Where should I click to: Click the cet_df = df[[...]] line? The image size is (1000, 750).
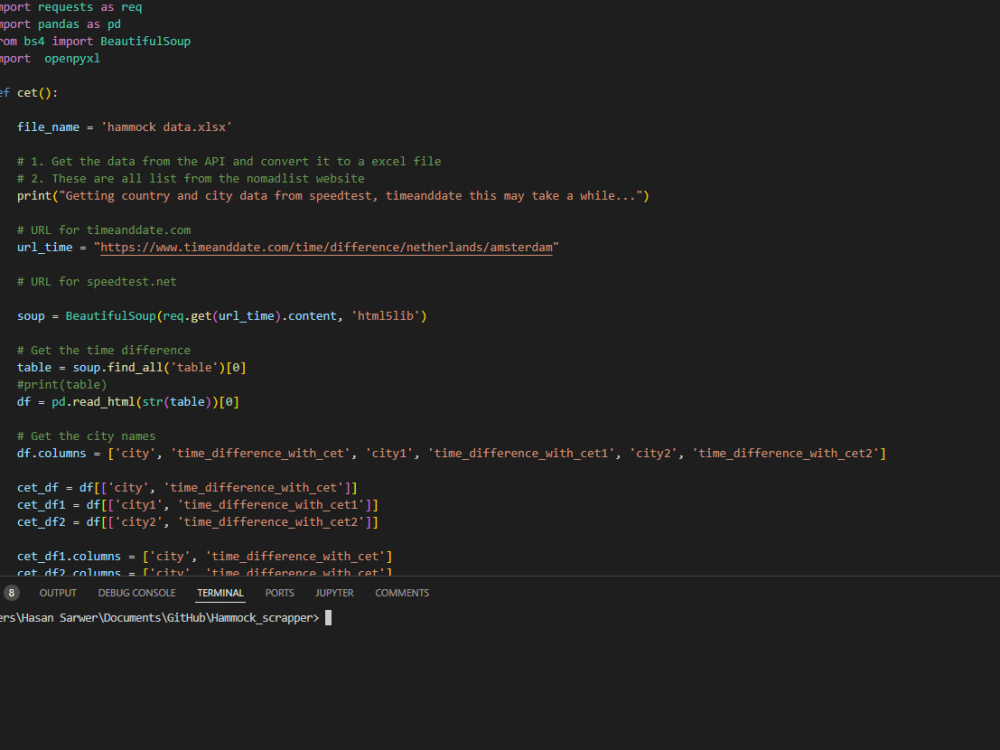point(187,488)
